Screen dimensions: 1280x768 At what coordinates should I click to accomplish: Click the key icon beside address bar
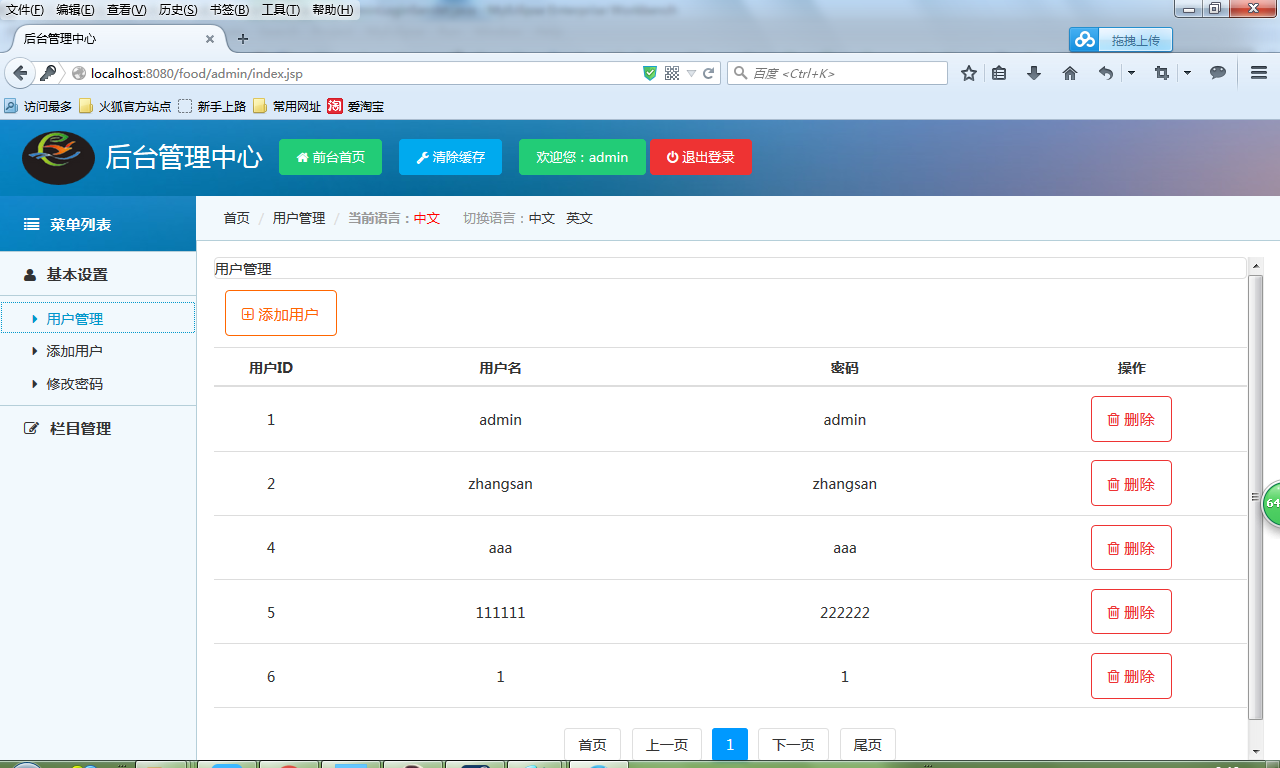coord(48,73)
